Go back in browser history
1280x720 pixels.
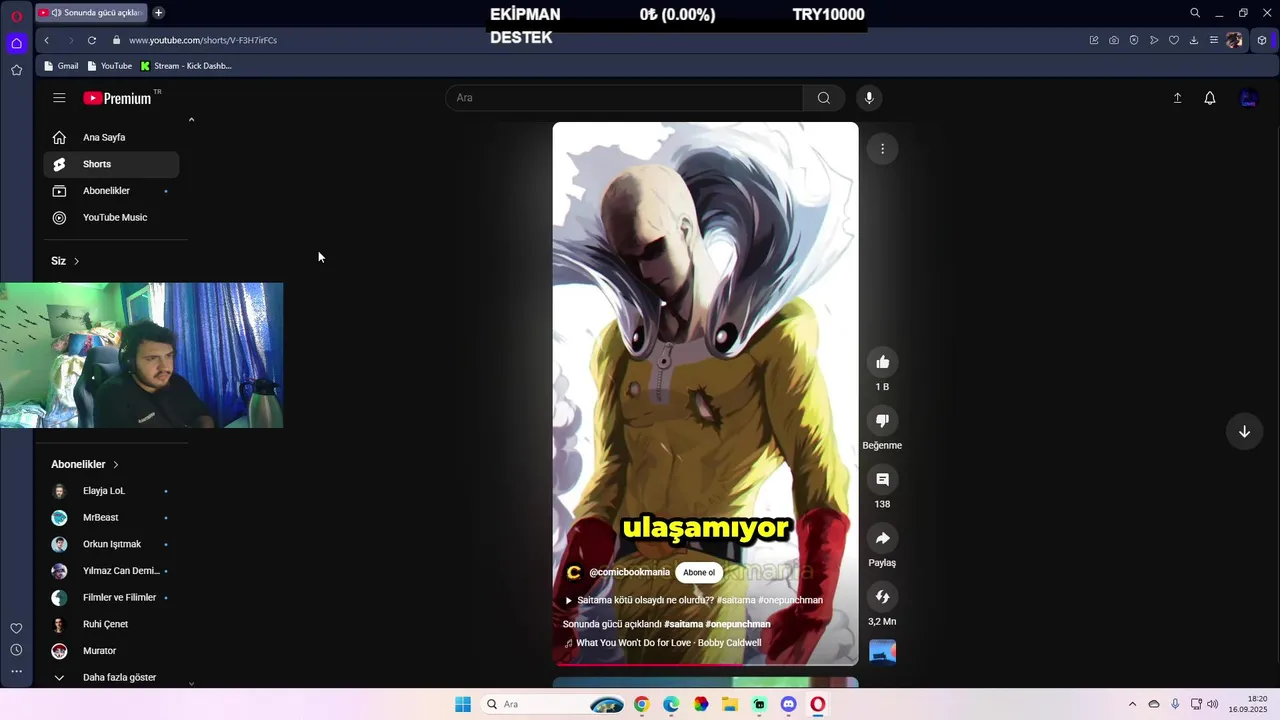coord(46,40)
